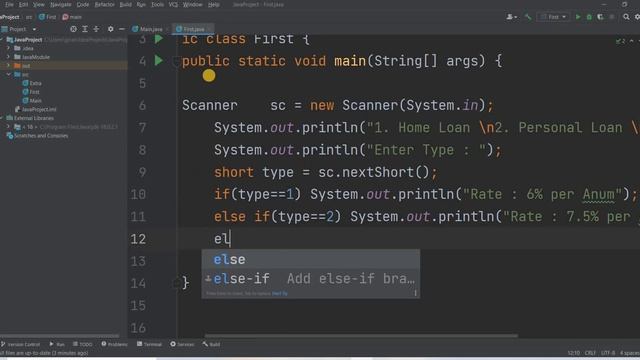640x360 pixels.
Task: Open the Navigate menu
Action: click(60, 4)
